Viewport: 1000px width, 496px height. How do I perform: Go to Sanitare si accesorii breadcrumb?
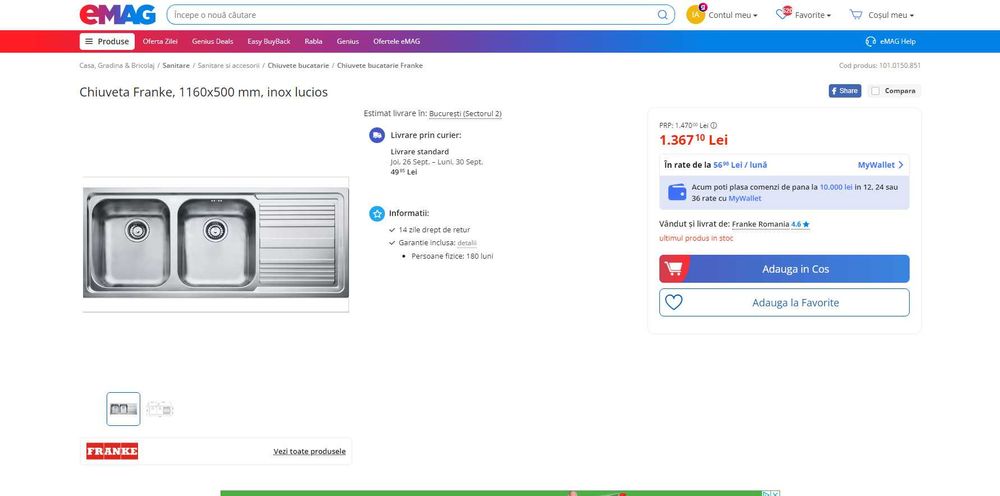coord(228,66)
